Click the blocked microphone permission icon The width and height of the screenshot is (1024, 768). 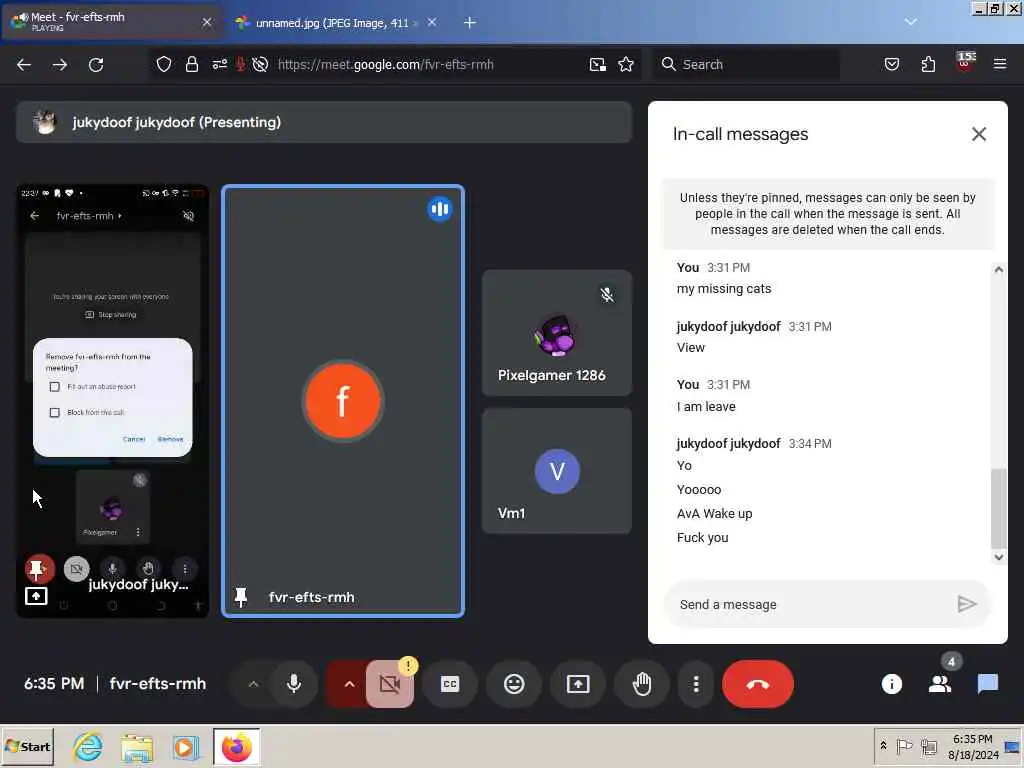coord(240,64)
